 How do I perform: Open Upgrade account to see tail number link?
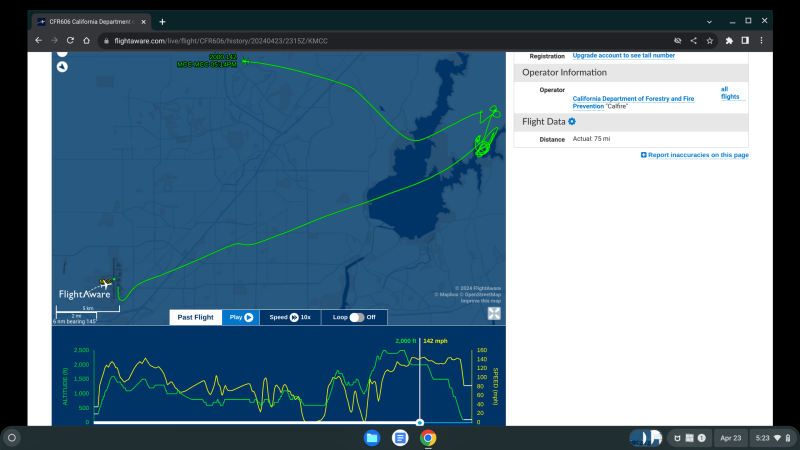(x=623, y=56)
